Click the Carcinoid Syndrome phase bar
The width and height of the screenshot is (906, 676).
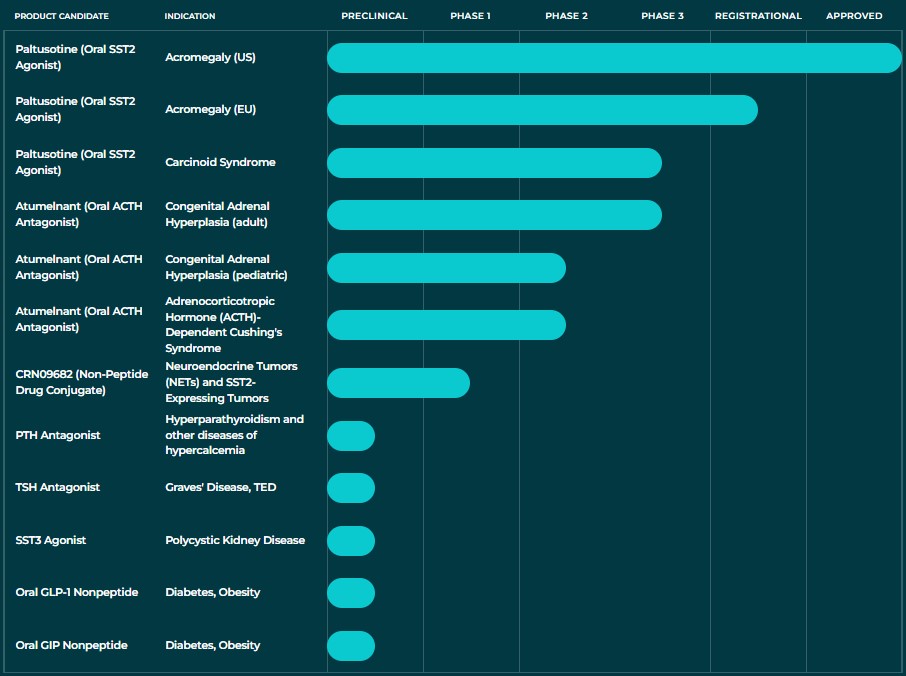(x=495, y=162)
